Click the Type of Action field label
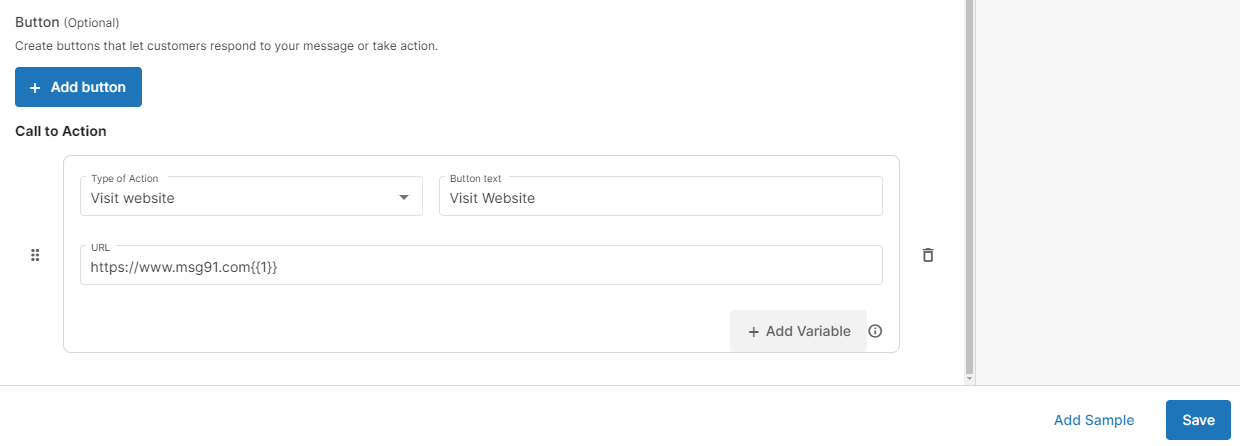This screenshot has width=1240, height=446. click(125, 178)
